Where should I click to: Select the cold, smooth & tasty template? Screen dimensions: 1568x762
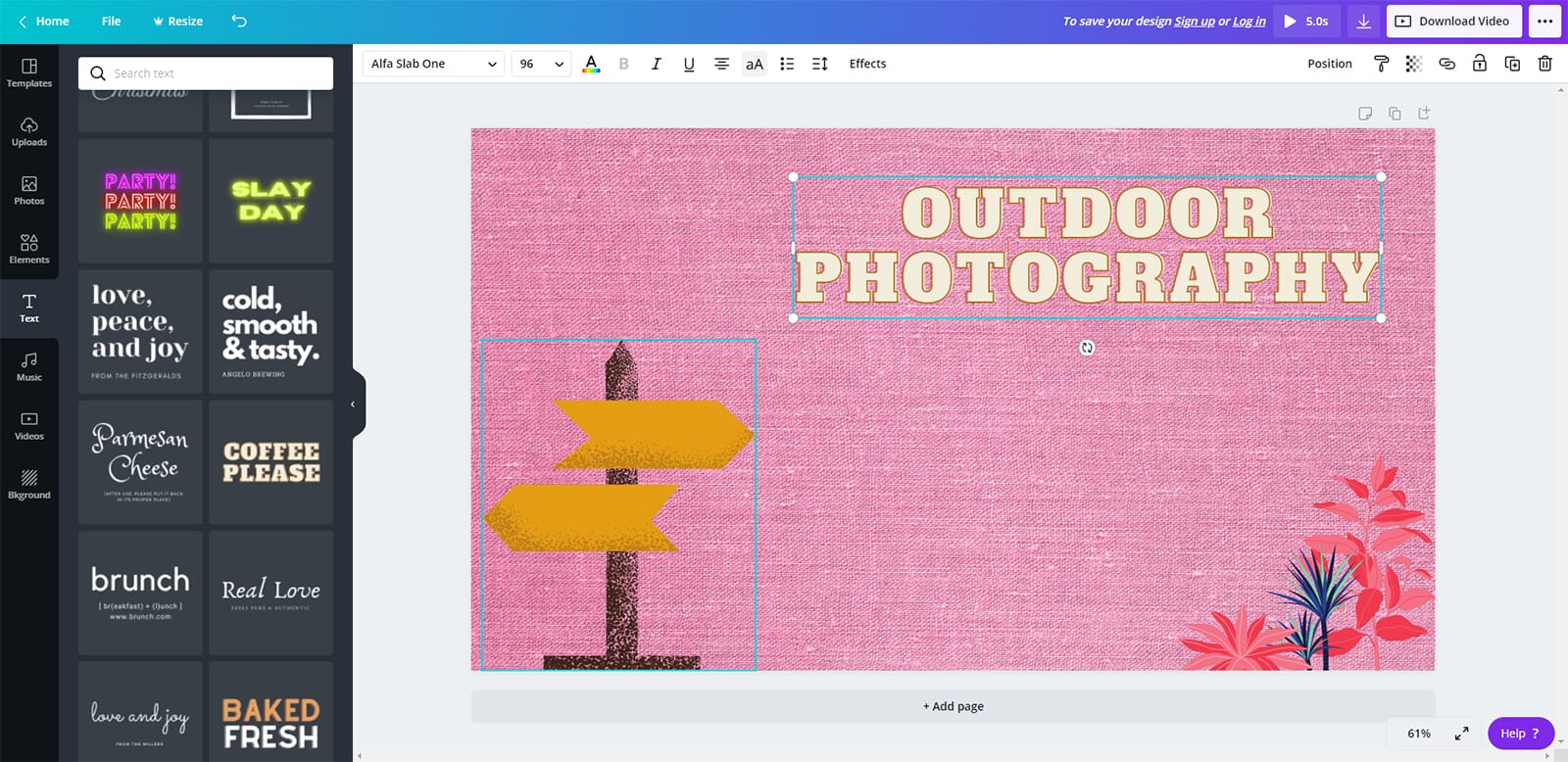[x=271, y=332]
